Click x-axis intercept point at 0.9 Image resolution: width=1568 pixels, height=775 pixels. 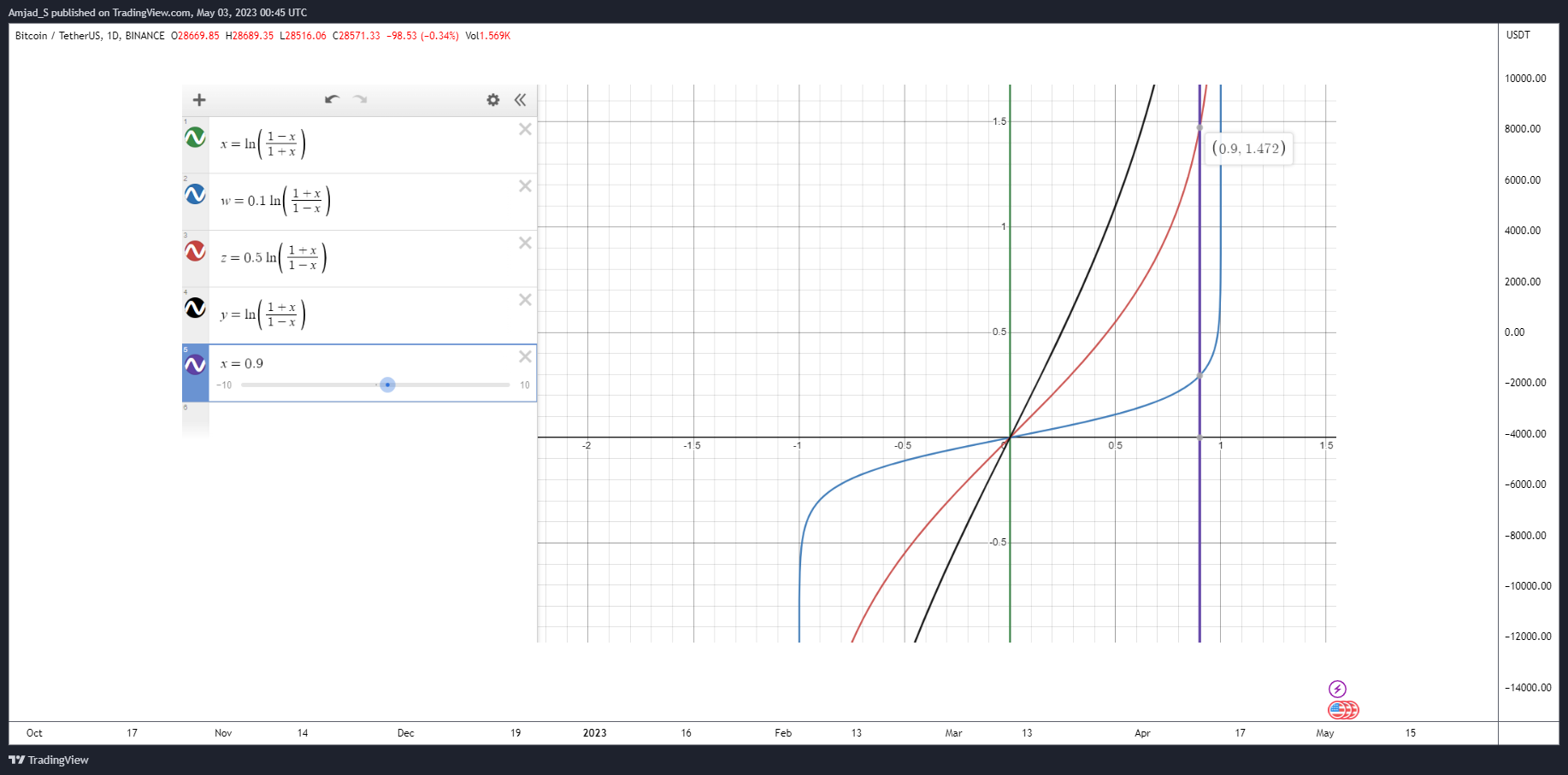[1200, 437]
